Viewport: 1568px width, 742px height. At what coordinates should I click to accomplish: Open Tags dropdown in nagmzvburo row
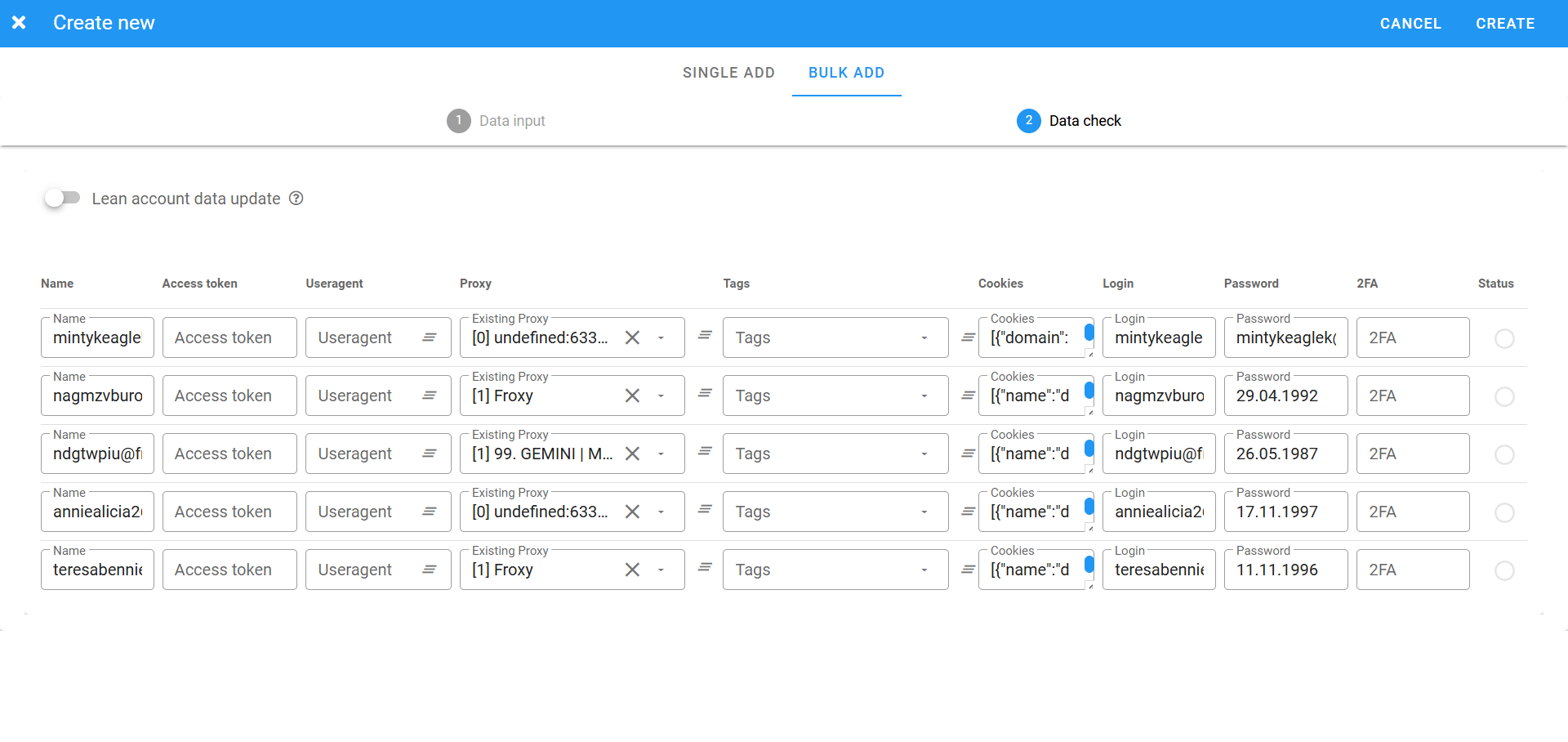coord(835,396)
